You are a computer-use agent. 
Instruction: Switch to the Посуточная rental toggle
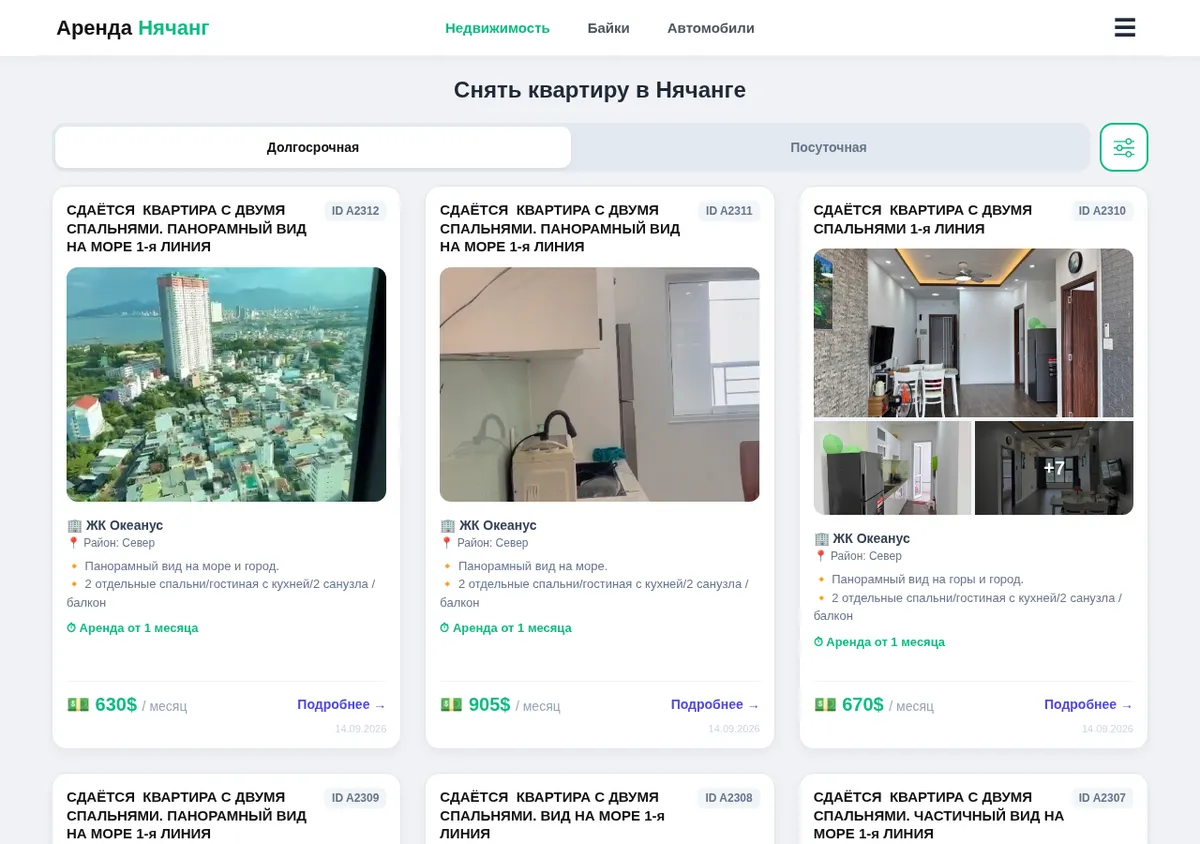coord(828,147)
